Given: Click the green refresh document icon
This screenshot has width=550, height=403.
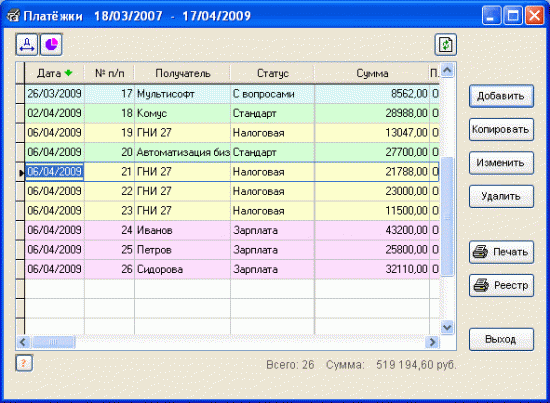Looking at the screenshot, I should pyautogui.click(x=445, y=45).
